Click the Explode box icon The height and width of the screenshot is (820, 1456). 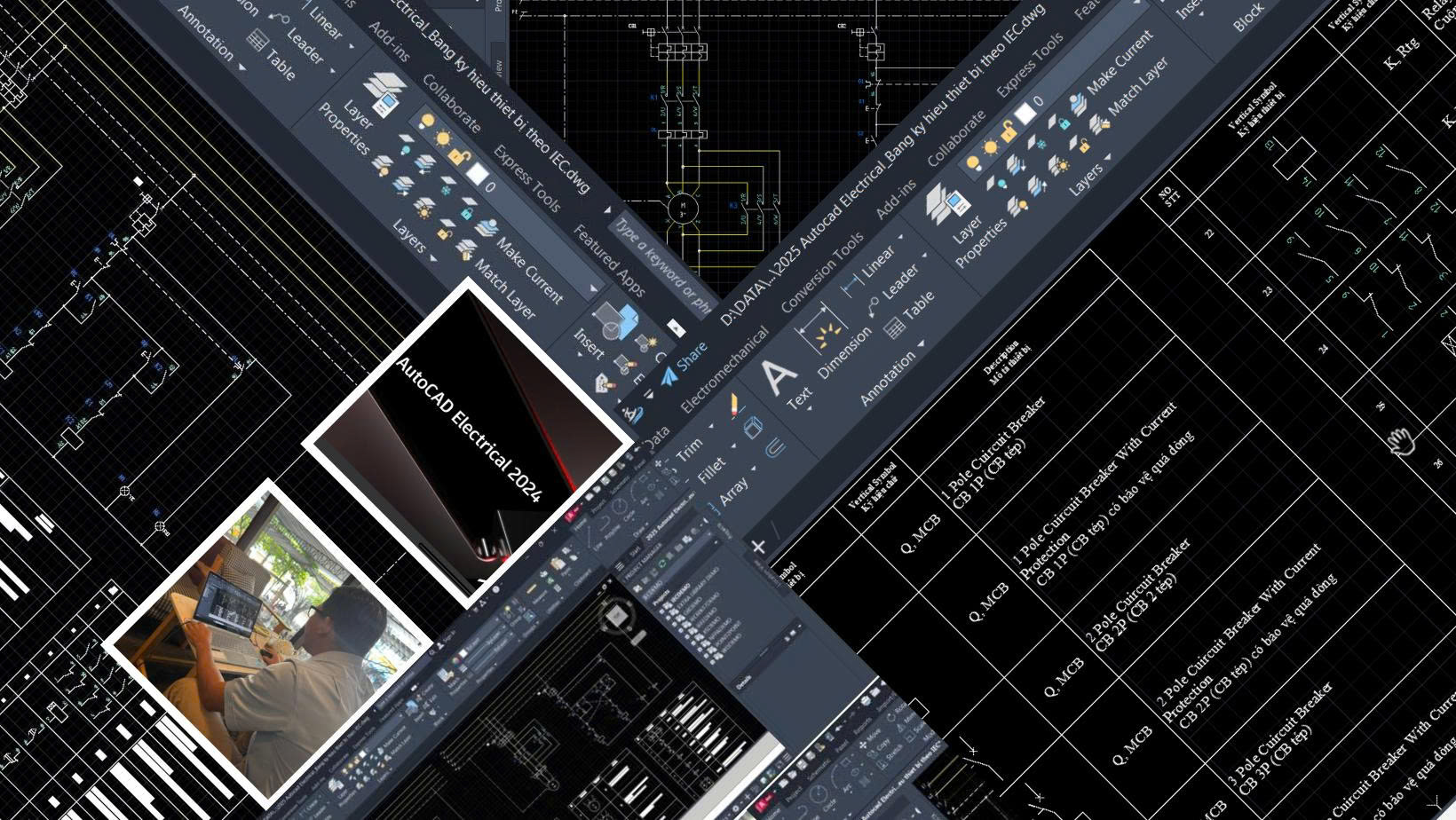pyautogui.click(x=753, y=428)
